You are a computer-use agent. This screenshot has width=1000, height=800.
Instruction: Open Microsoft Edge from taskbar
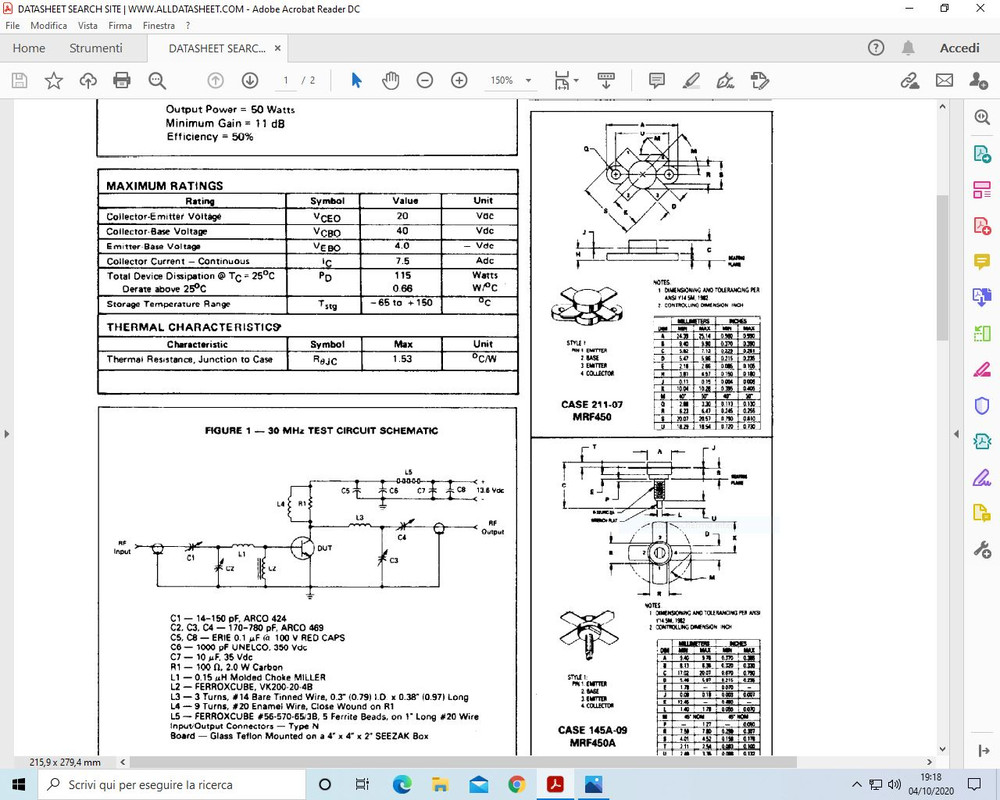point(402,784)
